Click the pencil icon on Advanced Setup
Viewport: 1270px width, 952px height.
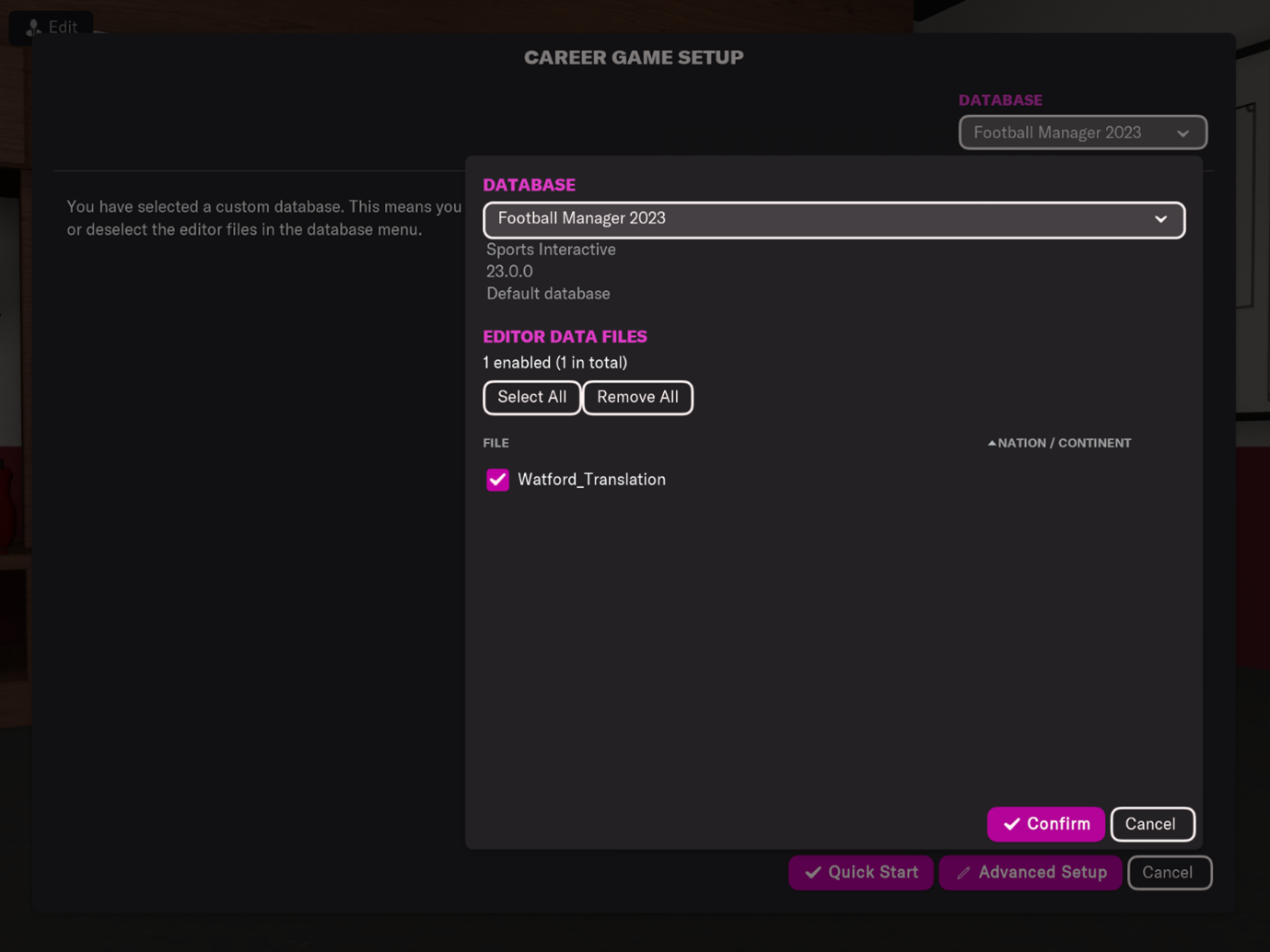(963, 873)
